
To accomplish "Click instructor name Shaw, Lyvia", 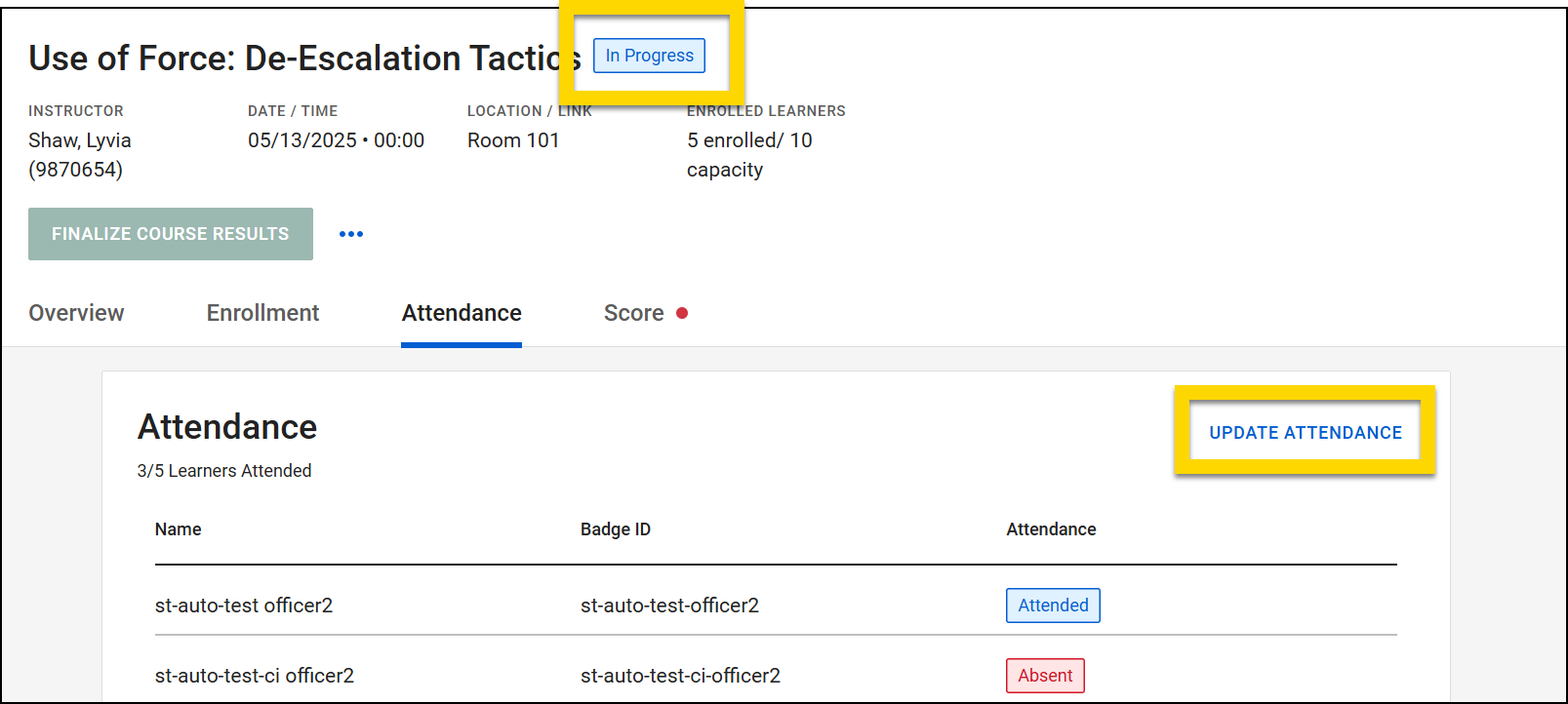I will (80, 140).
